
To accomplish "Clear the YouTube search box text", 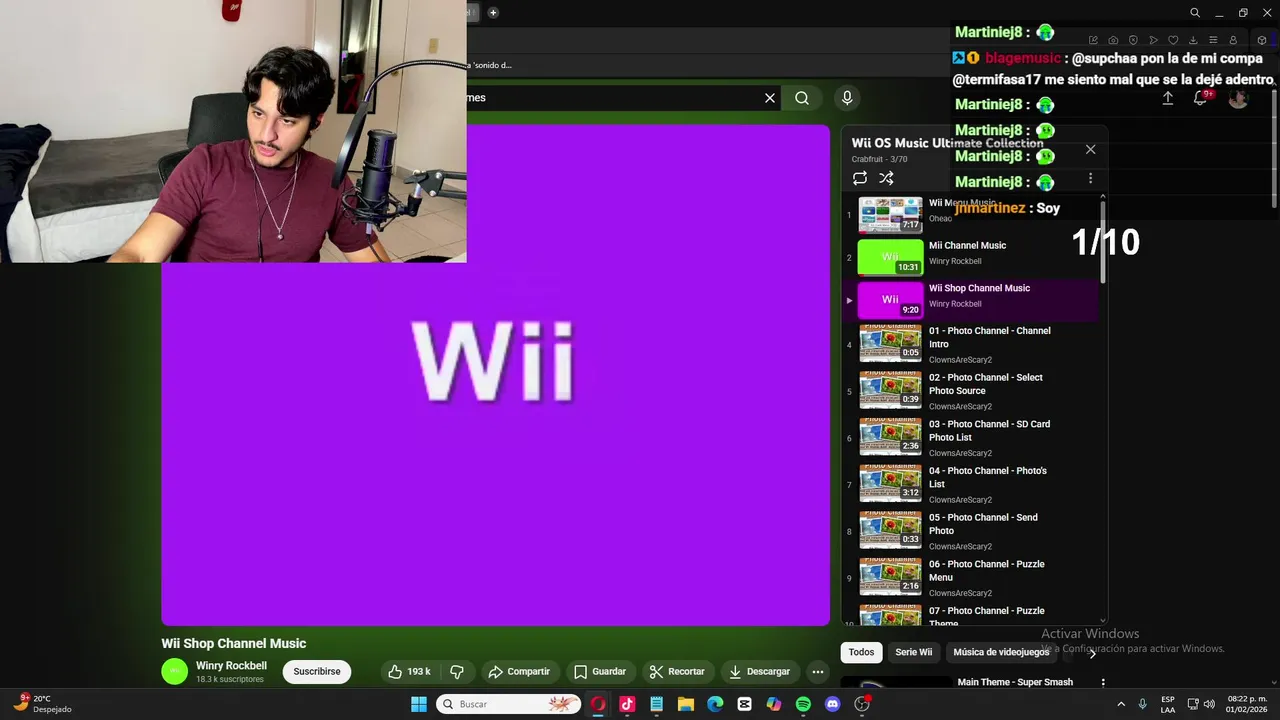I will pyautogui.click(x=770, y=98).
